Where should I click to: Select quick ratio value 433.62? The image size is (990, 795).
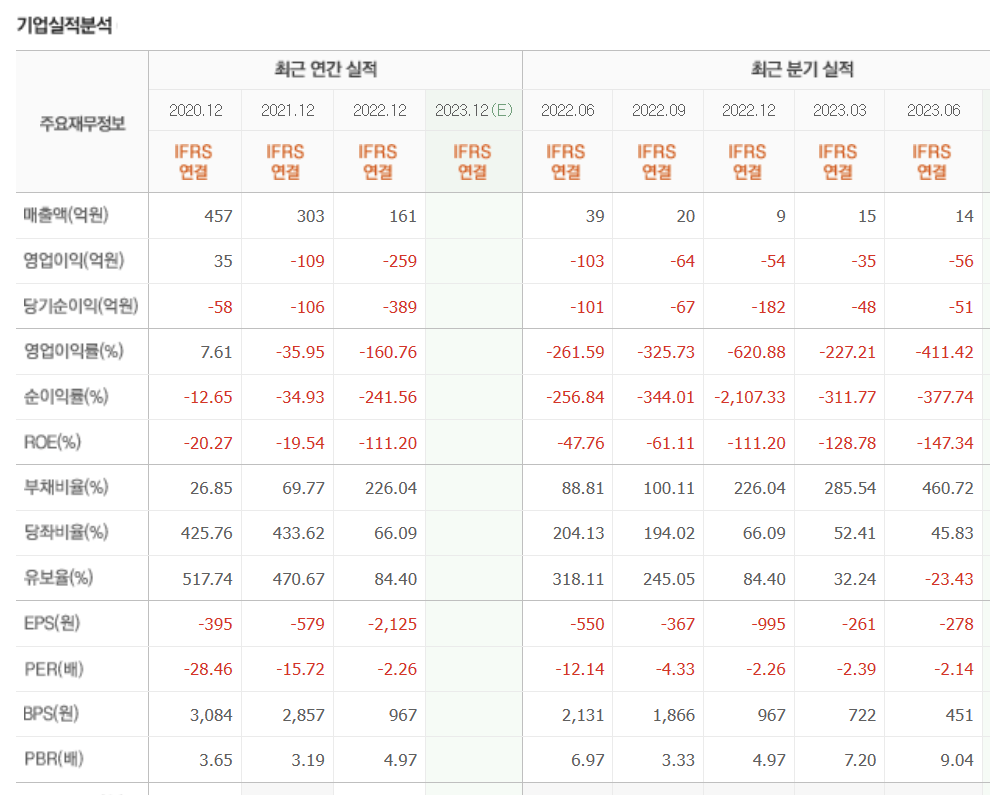[x=299, y=534]
